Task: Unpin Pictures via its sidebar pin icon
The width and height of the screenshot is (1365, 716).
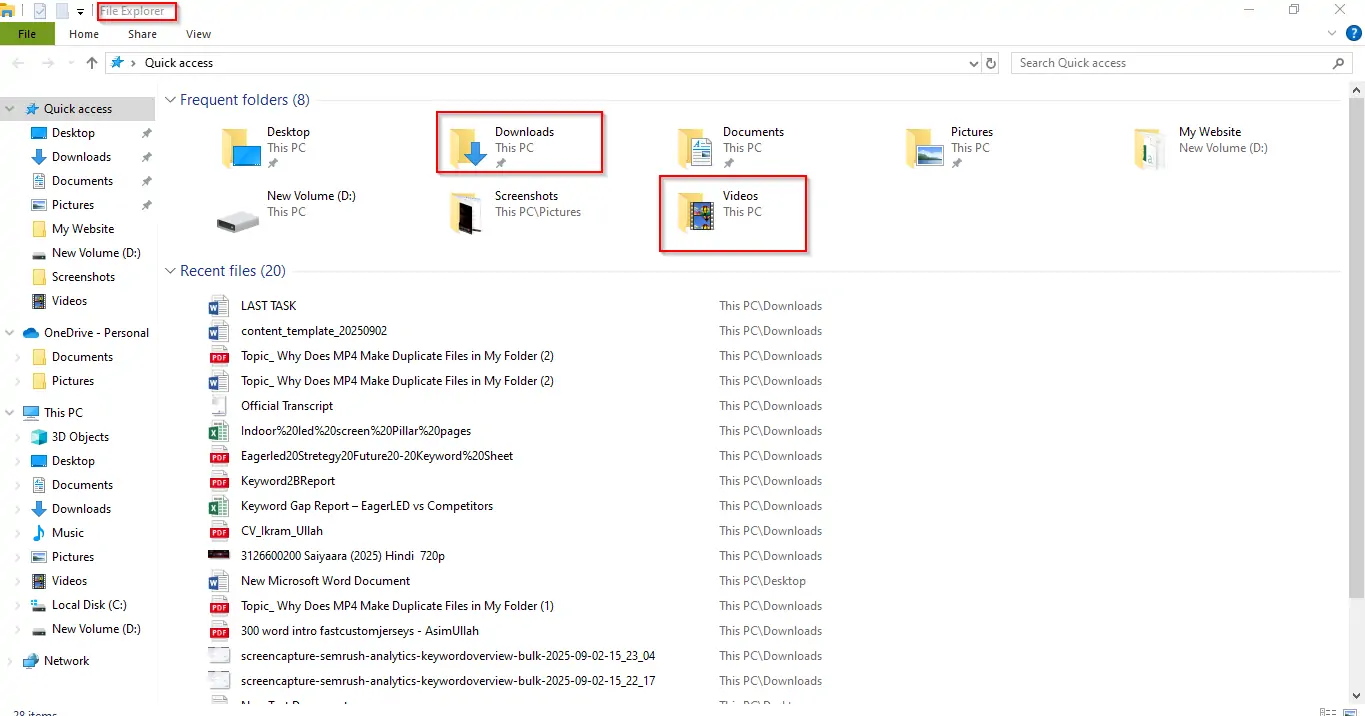Action: point(146,204)
